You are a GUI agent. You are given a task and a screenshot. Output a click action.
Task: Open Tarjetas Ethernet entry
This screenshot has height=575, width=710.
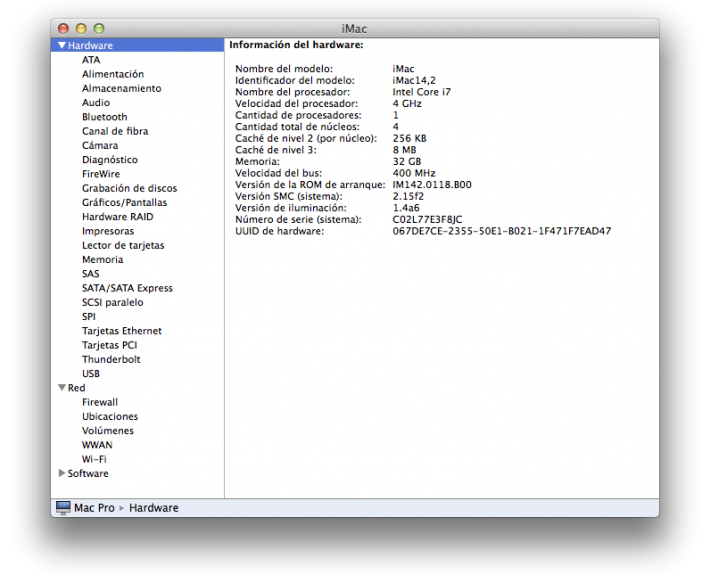pos(122,331)
